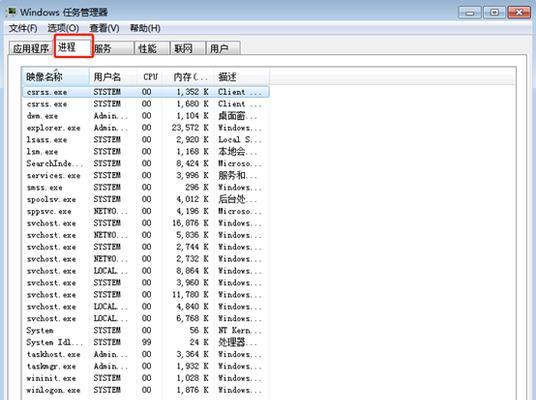The width and height of the screenshot is (536, 400).
Task: Select csrss.exe process using 1,352 K
Action: pos(146,92)
